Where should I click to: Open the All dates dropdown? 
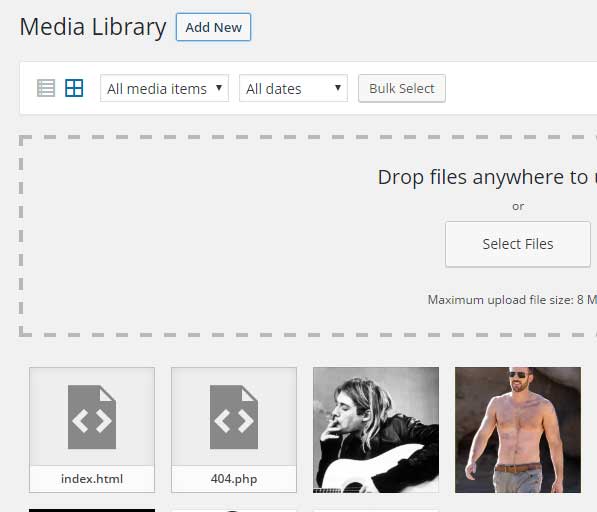coord(293,88)
